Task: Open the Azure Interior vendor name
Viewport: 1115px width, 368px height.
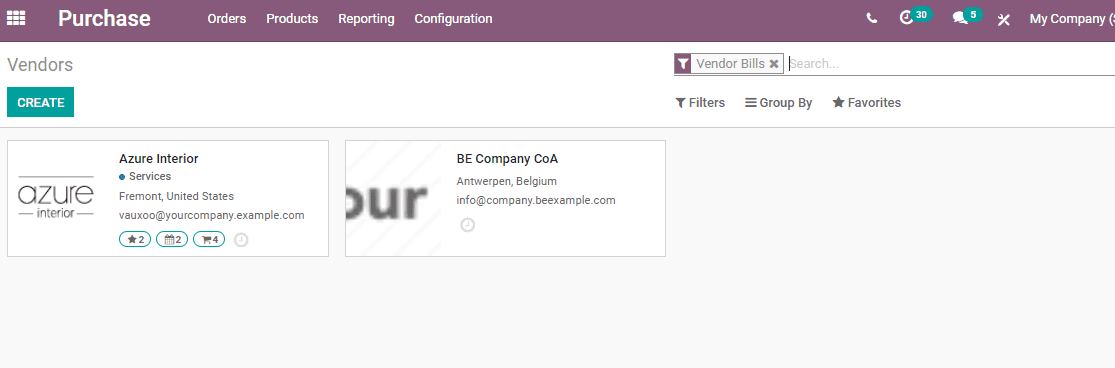Action: click(159, 158)
